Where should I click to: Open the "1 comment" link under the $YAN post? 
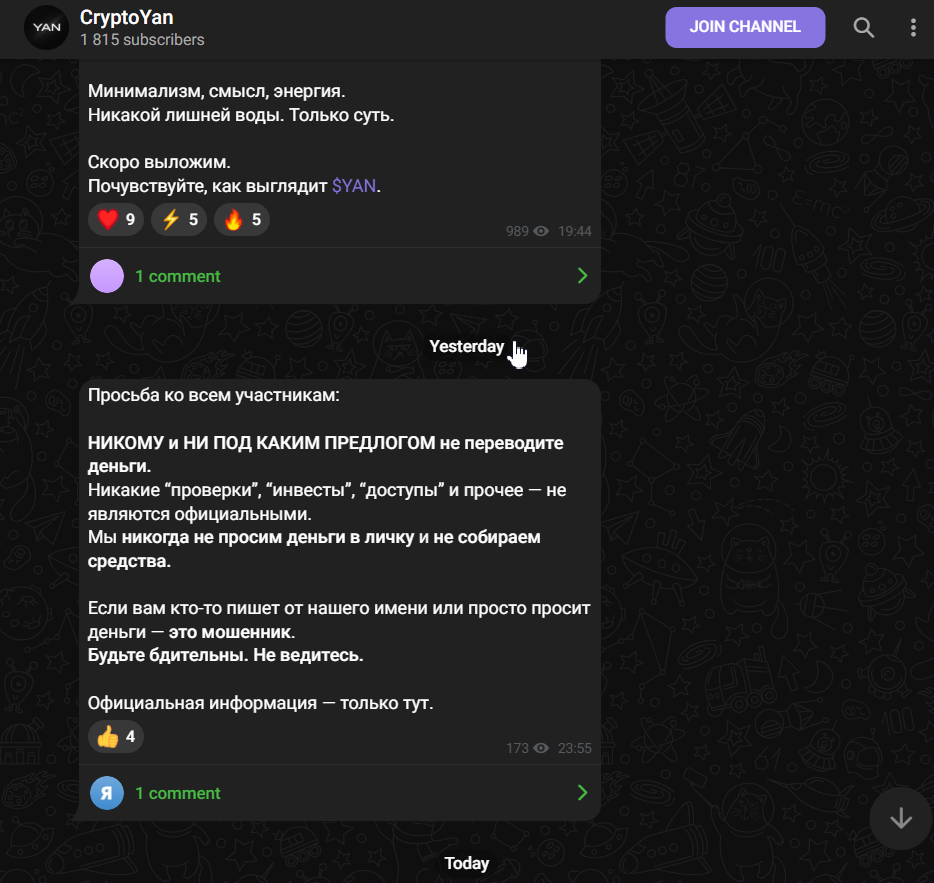click(178, 276)
